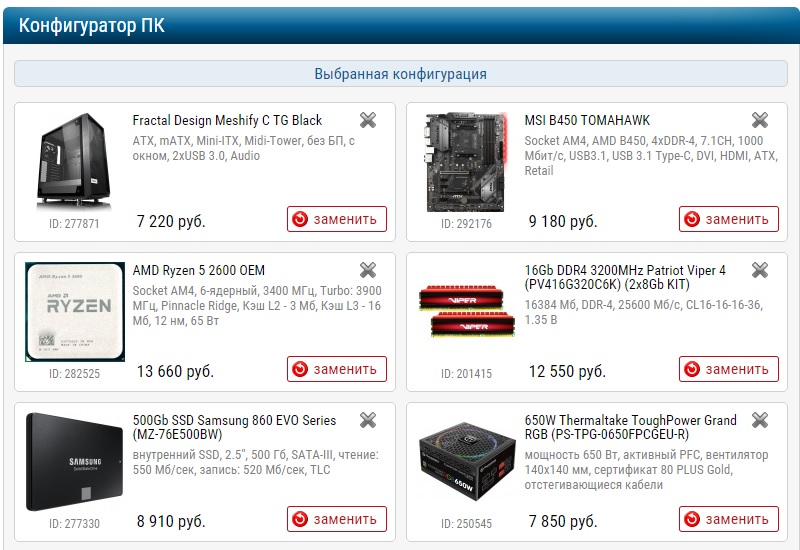
Task: Open the AMD Ryzen 5 2600 OEM title link
Action: pyautogui.click(x=198, y=270)
